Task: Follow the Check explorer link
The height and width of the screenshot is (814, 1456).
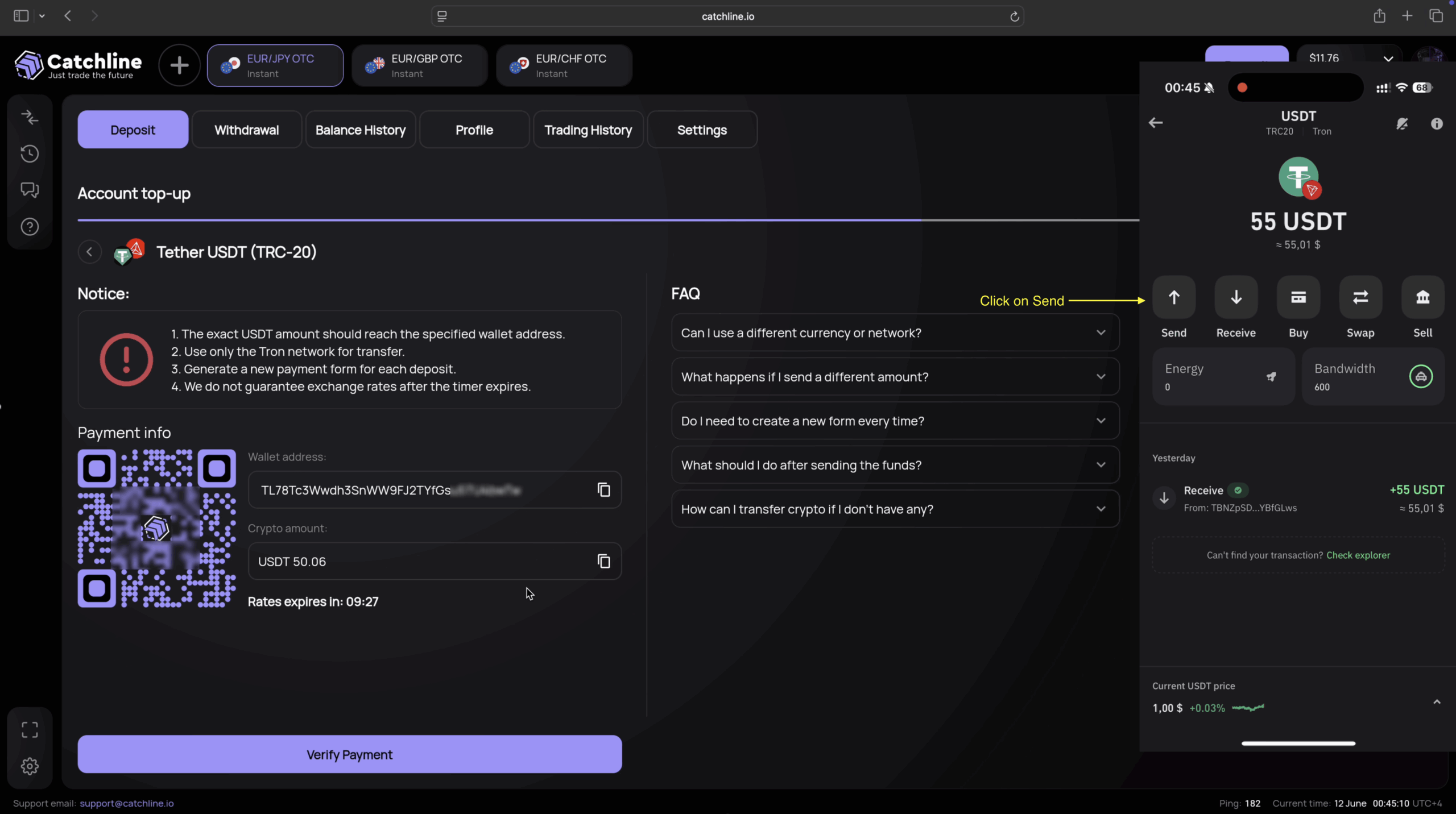Action: (x=1358, y=555)
